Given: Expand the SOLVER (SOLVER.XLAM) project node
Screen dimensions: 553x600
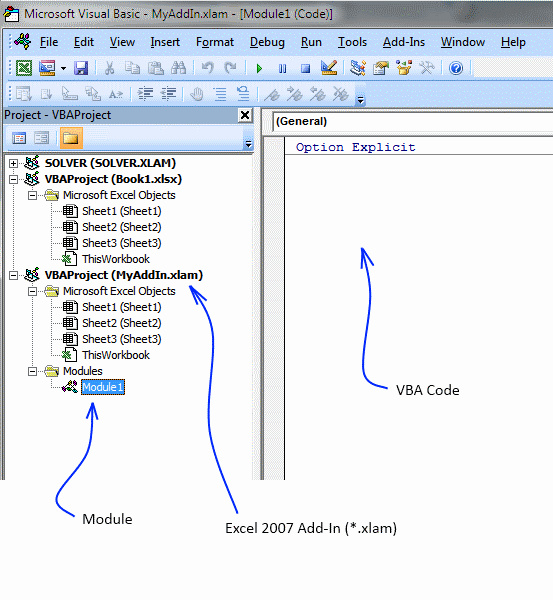Looking at the screenshot, I should (x=13, y=163).
